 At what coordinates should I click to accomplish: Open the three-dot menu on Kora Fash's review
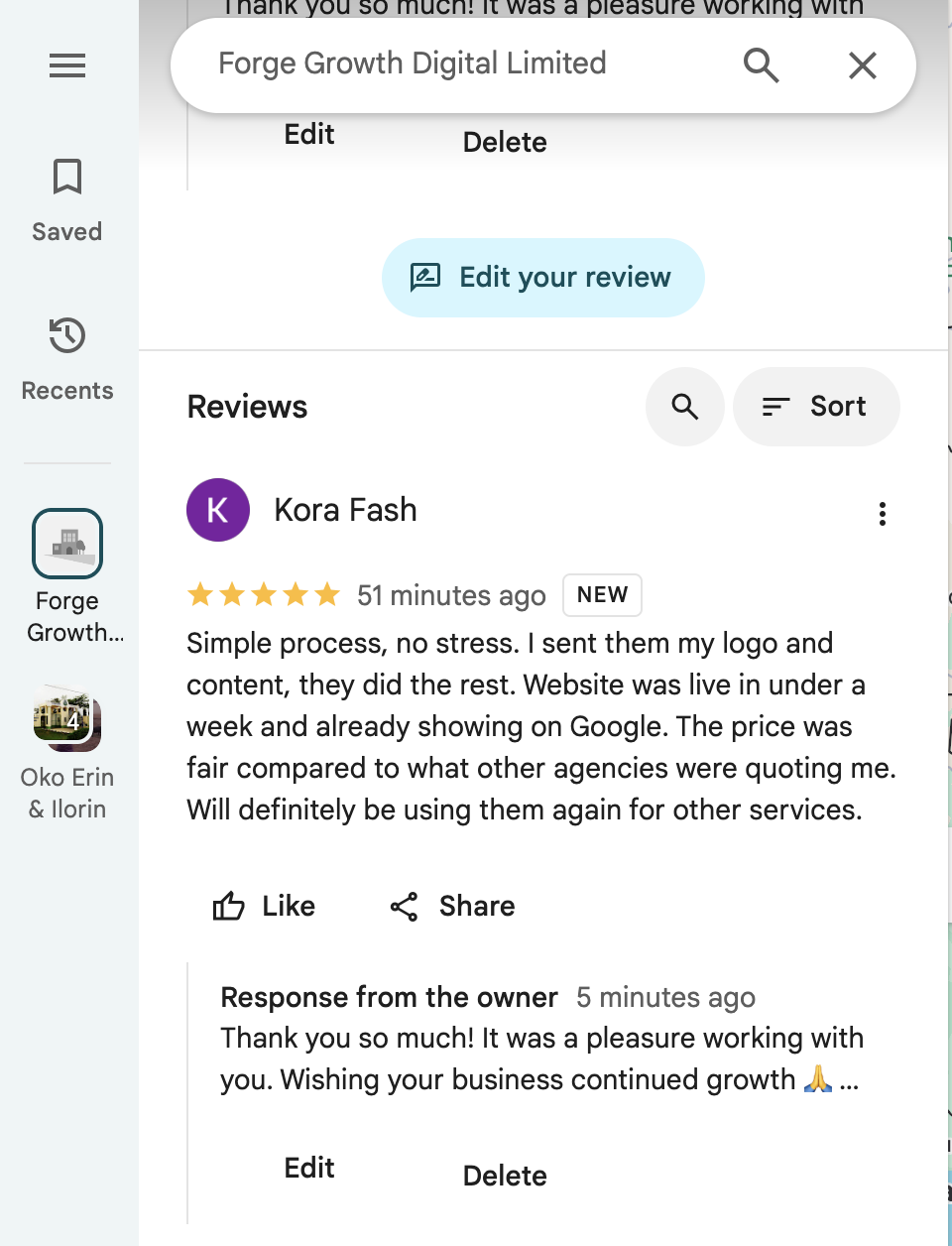coord(883,514)
